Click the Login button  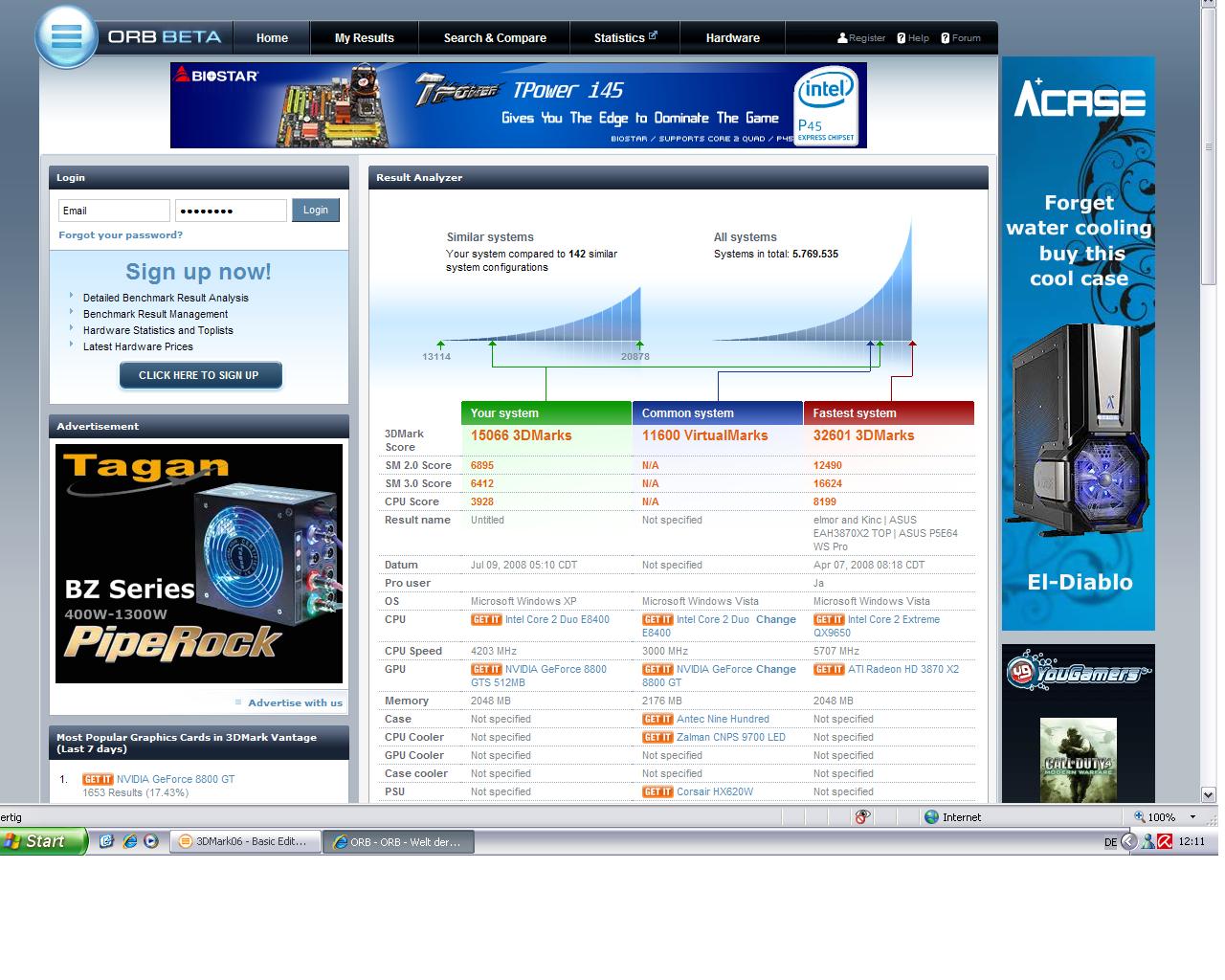(x=316, y=211)
